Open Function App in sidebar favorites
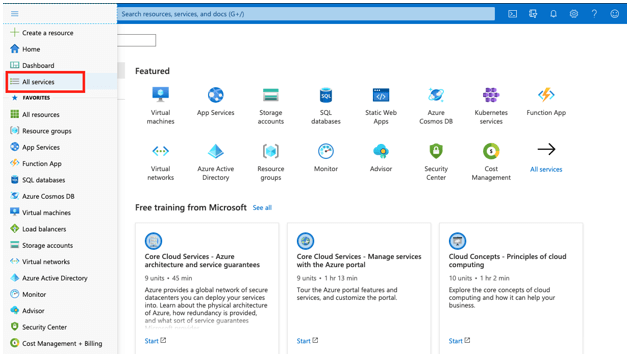631x362 pixels. pyautogui.click(x=36, y=164)
